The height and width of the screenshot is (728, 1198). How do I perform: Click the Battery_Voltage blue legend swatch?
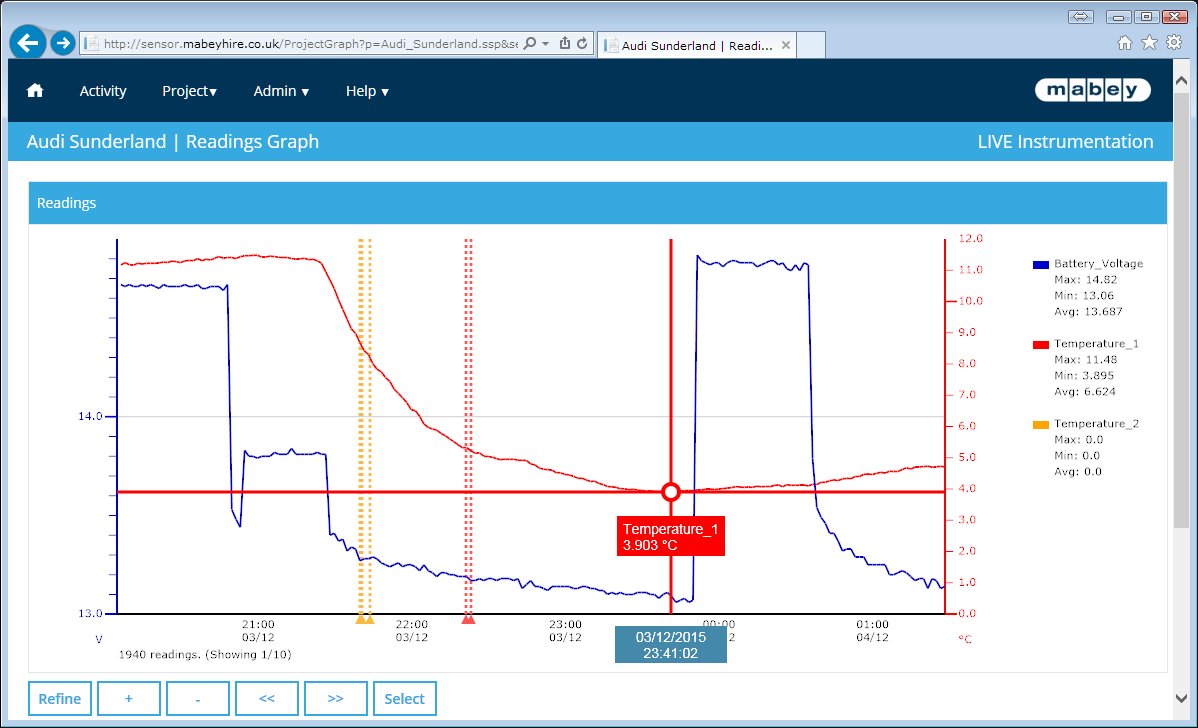1041,264
